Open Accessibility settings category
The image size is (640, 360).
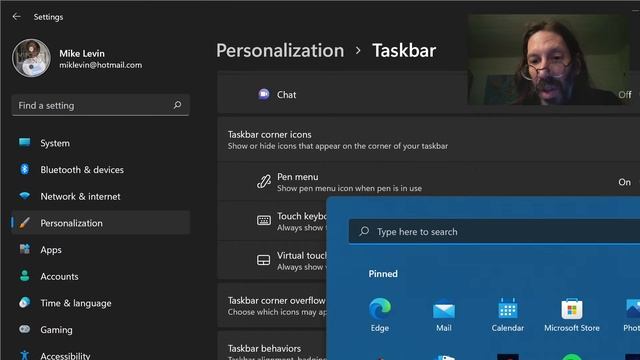pos(100,354)
